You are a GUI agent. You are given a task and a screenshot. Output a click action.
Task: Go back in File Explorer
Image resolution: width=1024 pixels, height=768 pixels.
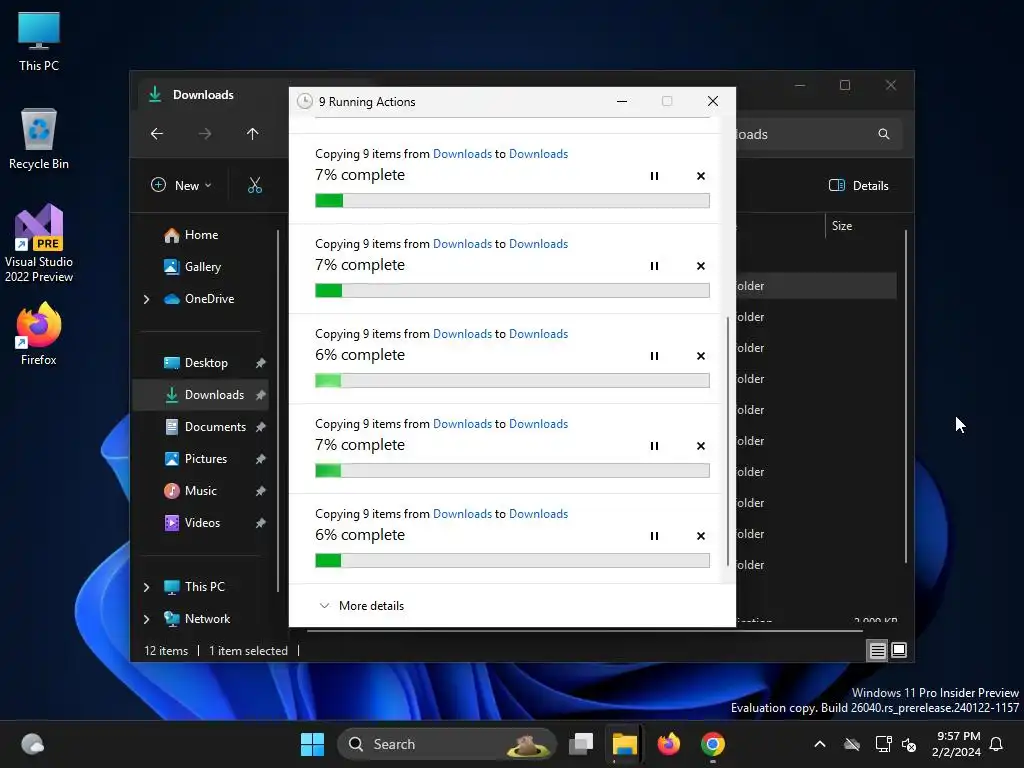click(x=157, y=134)
